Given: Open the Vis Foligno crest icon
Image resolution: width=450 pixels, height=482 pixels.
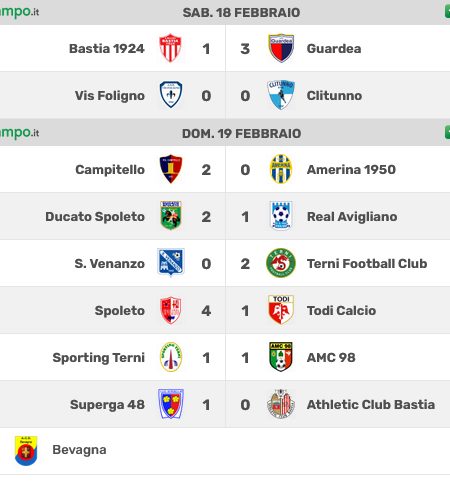Looking at the screenshot, I should tap(171, 95).
